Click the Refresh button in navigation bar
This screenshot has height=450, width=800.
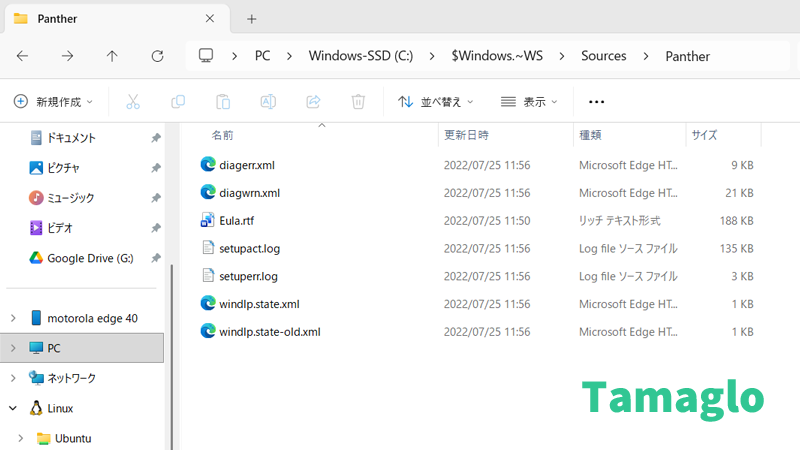click(x=157, y=56)
